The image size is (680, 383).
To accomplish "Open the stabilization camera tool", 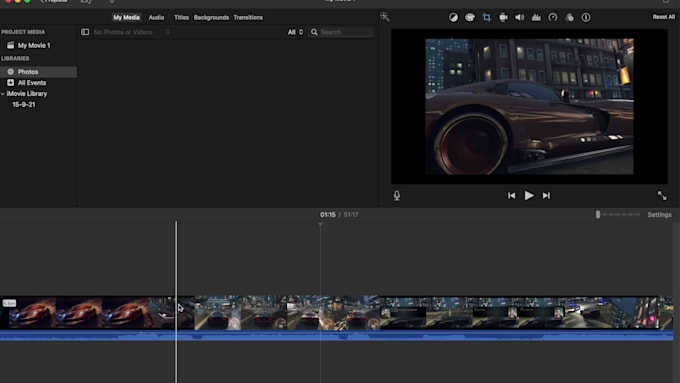I will (503, 17).
